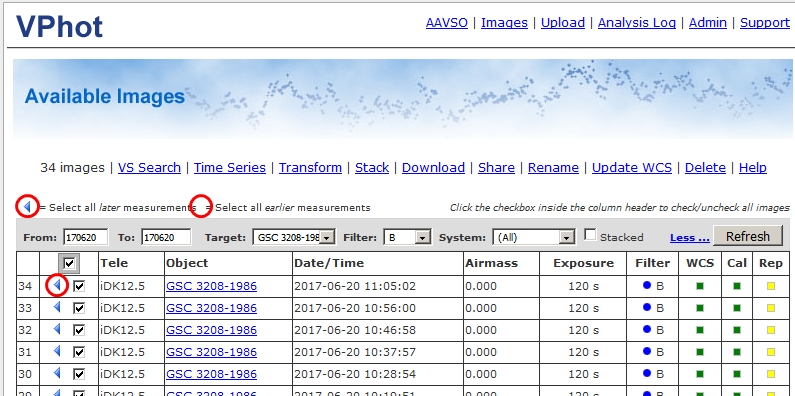Open GSC 3208-1986 link in row 34
Viewport: 795px width, 396px height.
click(211, 286)
